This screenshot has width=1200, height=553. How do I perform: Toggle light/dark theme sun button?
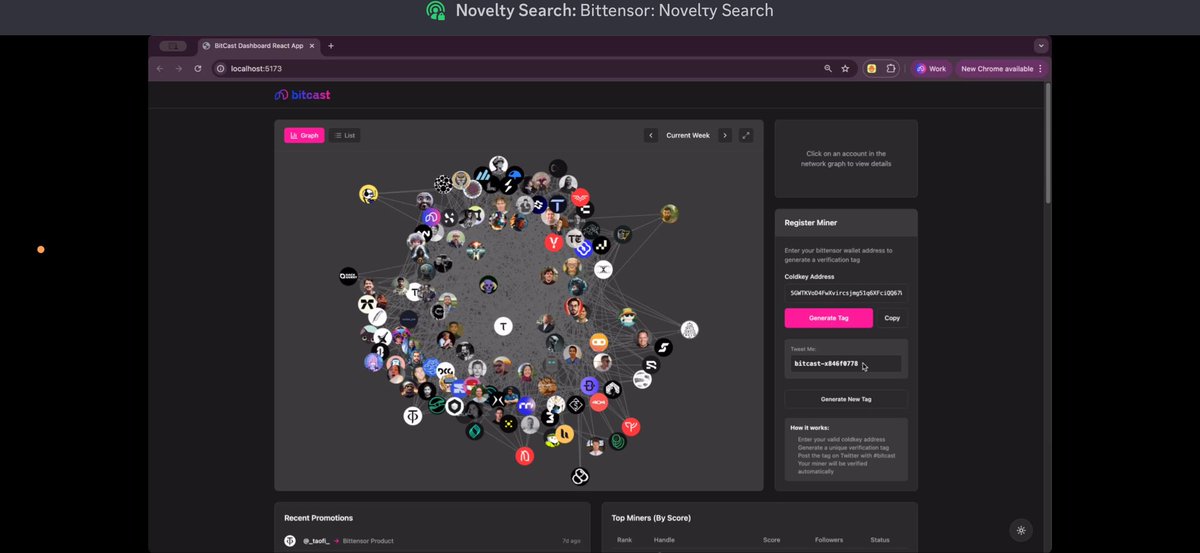click(x=1021, y=530)
